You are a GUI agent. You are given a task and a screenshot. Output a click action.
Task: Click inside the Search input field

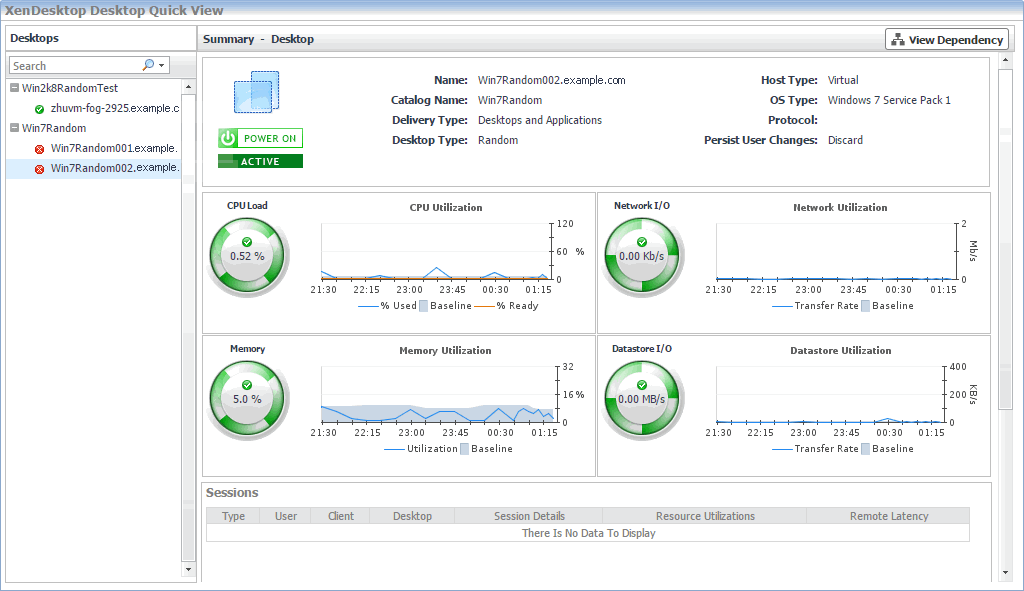click(75, 66)
